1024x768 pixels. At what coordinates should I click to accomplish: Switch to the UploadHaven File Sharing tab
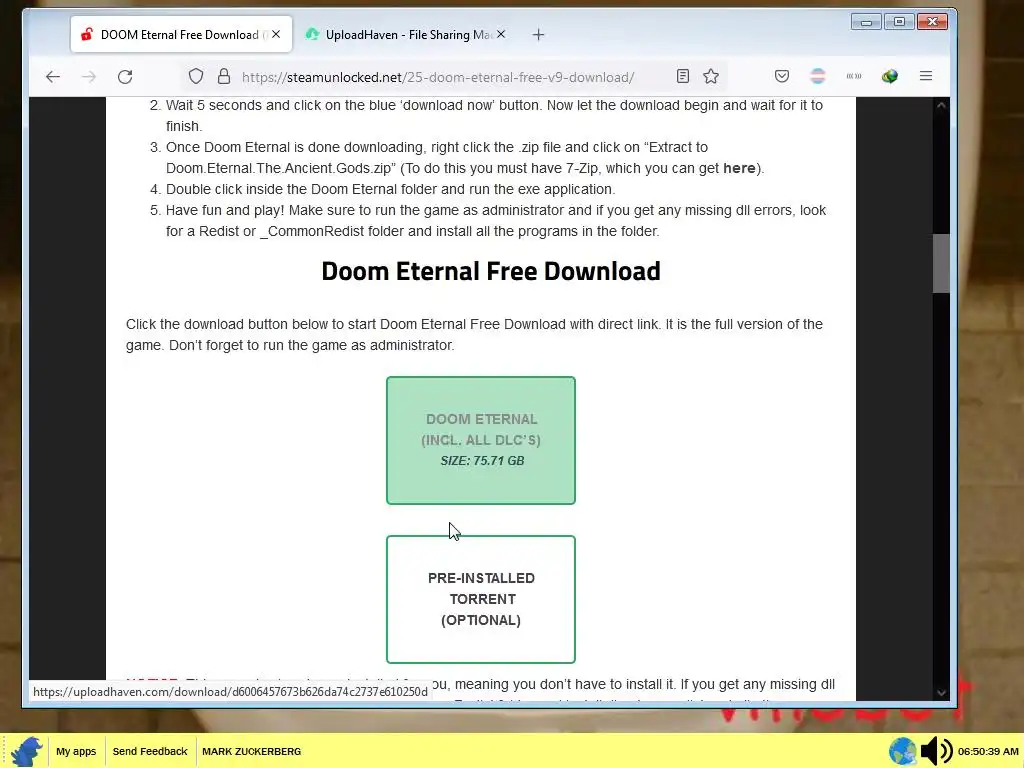click(406, 35)
